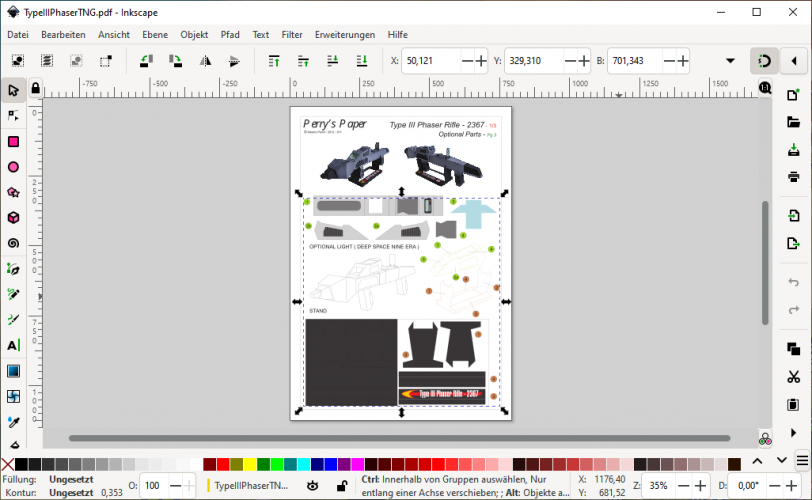
Task: Pick the bright red palette swatch
Action: pos(223,464)
